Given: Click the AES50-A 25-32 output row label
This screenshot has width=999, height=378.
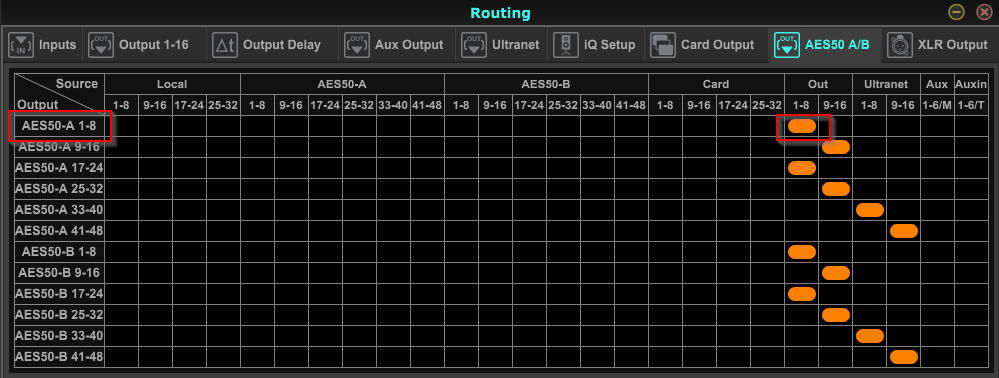Looking at the screenshot, I should click(x=59, y=189).
